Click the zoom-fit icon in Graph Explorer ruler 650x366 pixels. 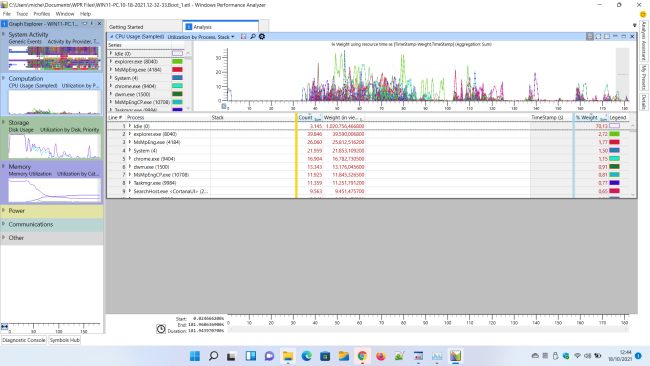point(5,327)
